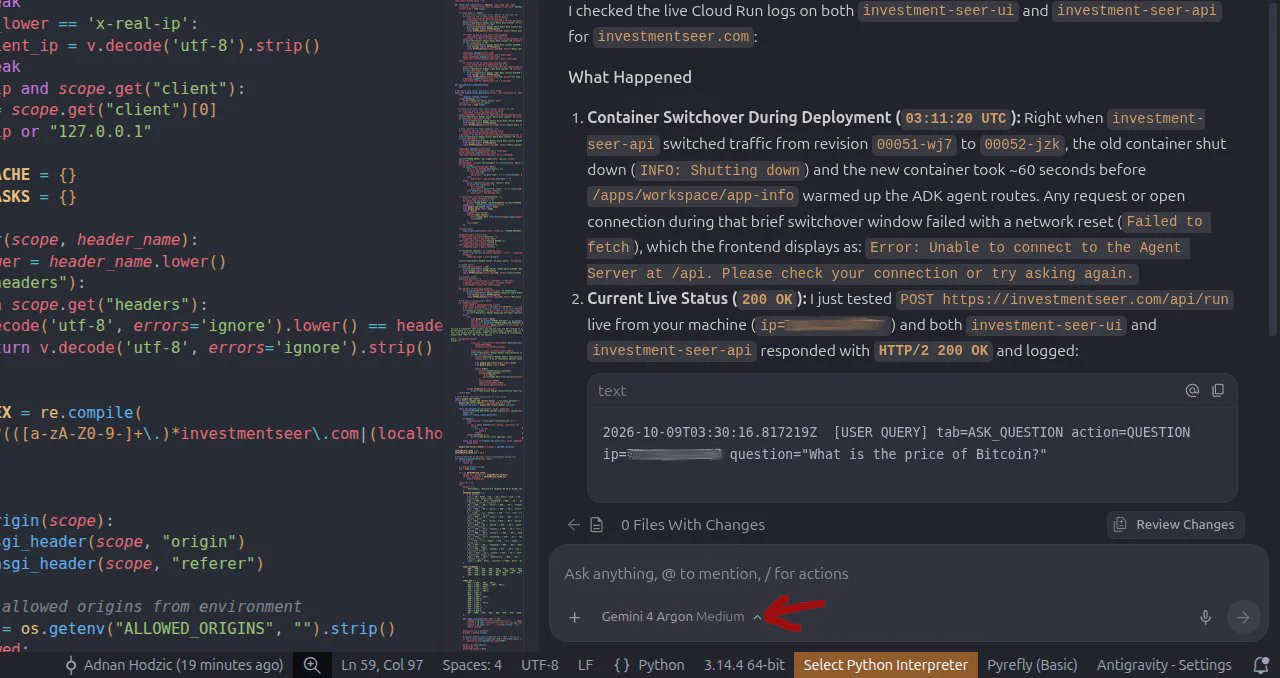Open the file icon beside Files With Changes
Screen dimensions: 1280x678
click(x=597, y=524)
